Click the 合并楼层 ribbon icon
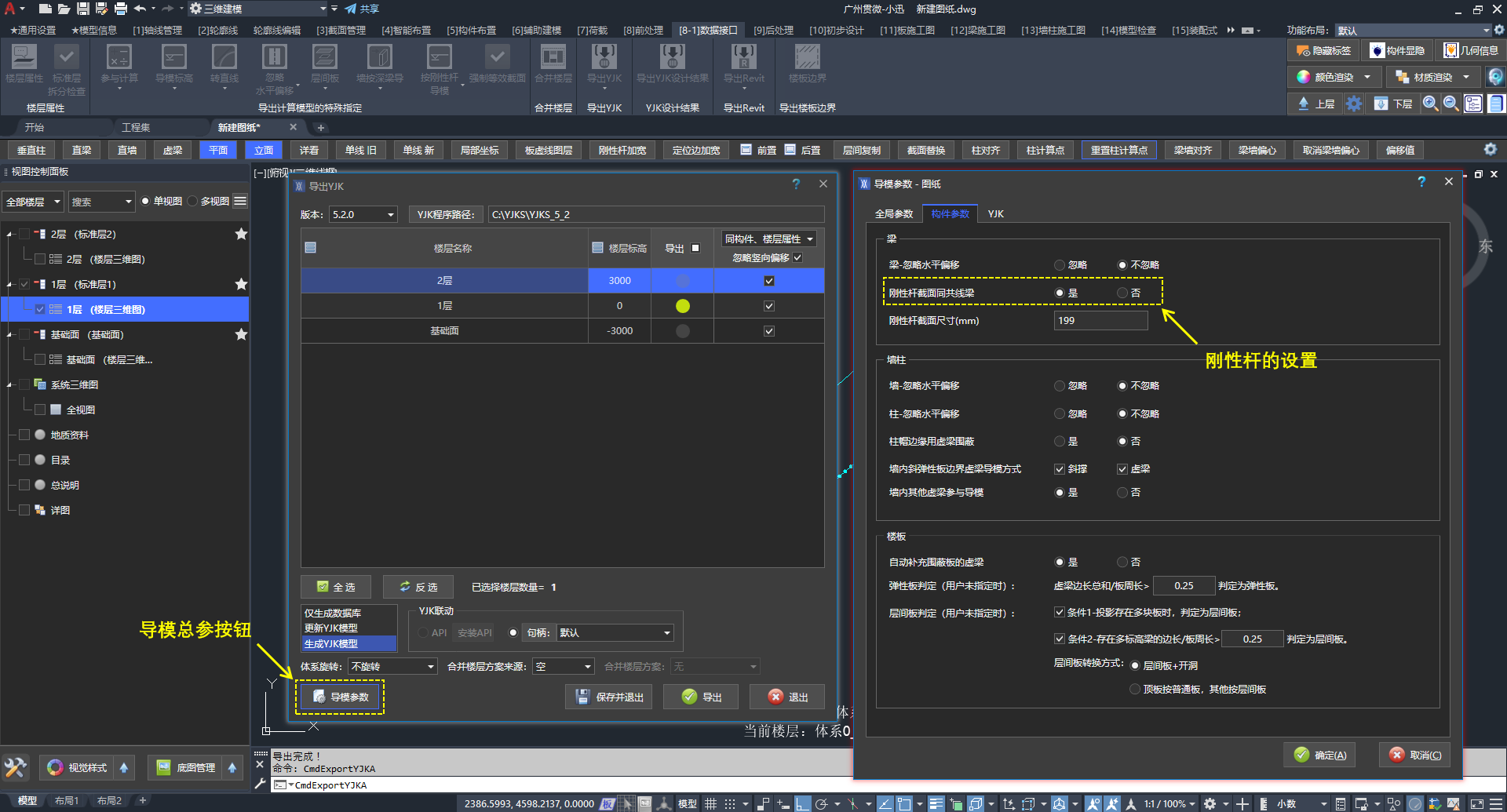Image resolution: width=1507 pixels, height=812 pixels. pyautogui.click(x=553, y=57)
